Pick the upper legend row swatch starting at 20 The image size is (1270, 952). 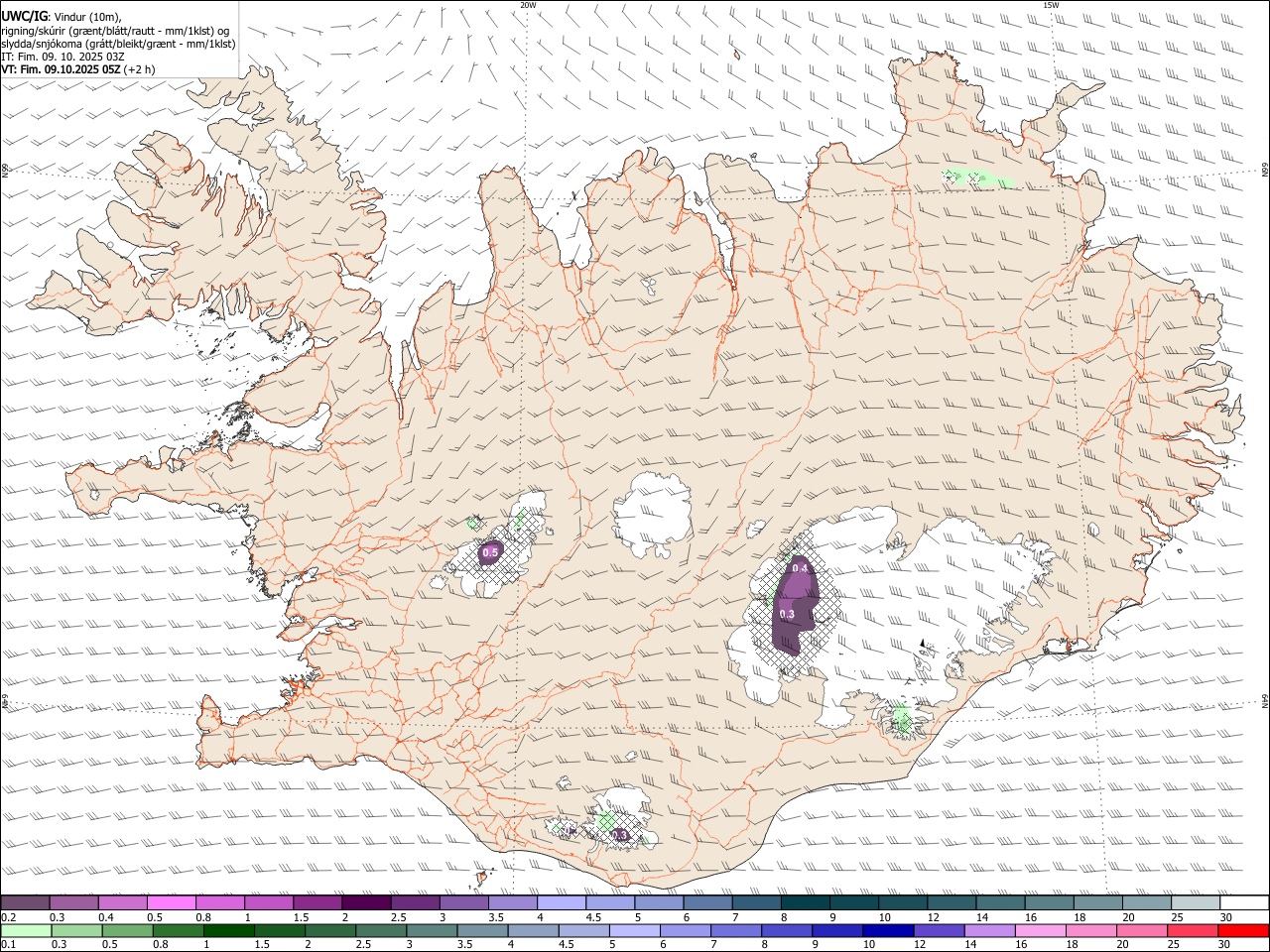pos(1145,902)
